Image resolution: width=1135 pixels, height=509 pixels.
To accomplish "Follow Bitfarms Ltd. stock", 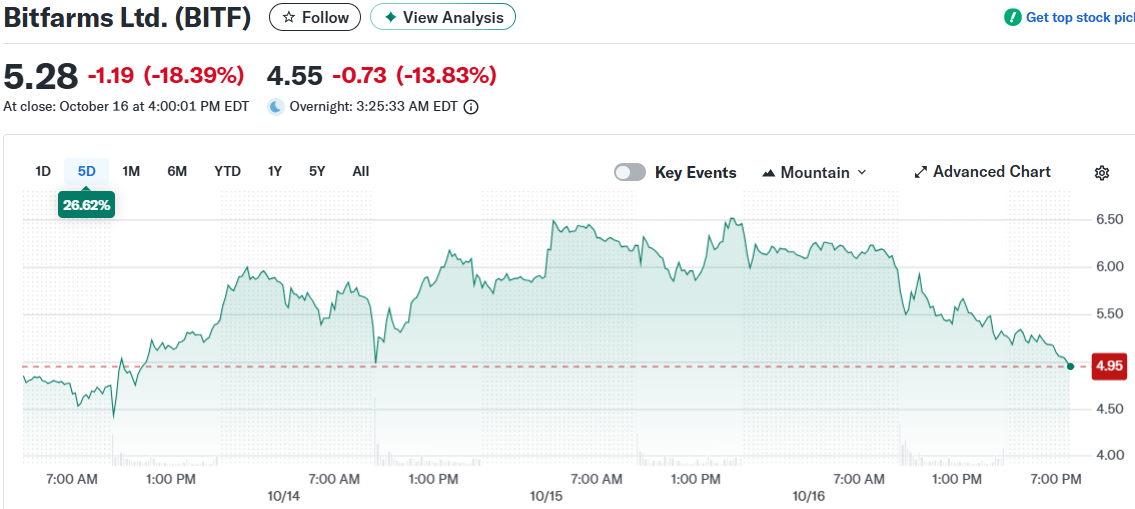I will [x=315, y=17].
